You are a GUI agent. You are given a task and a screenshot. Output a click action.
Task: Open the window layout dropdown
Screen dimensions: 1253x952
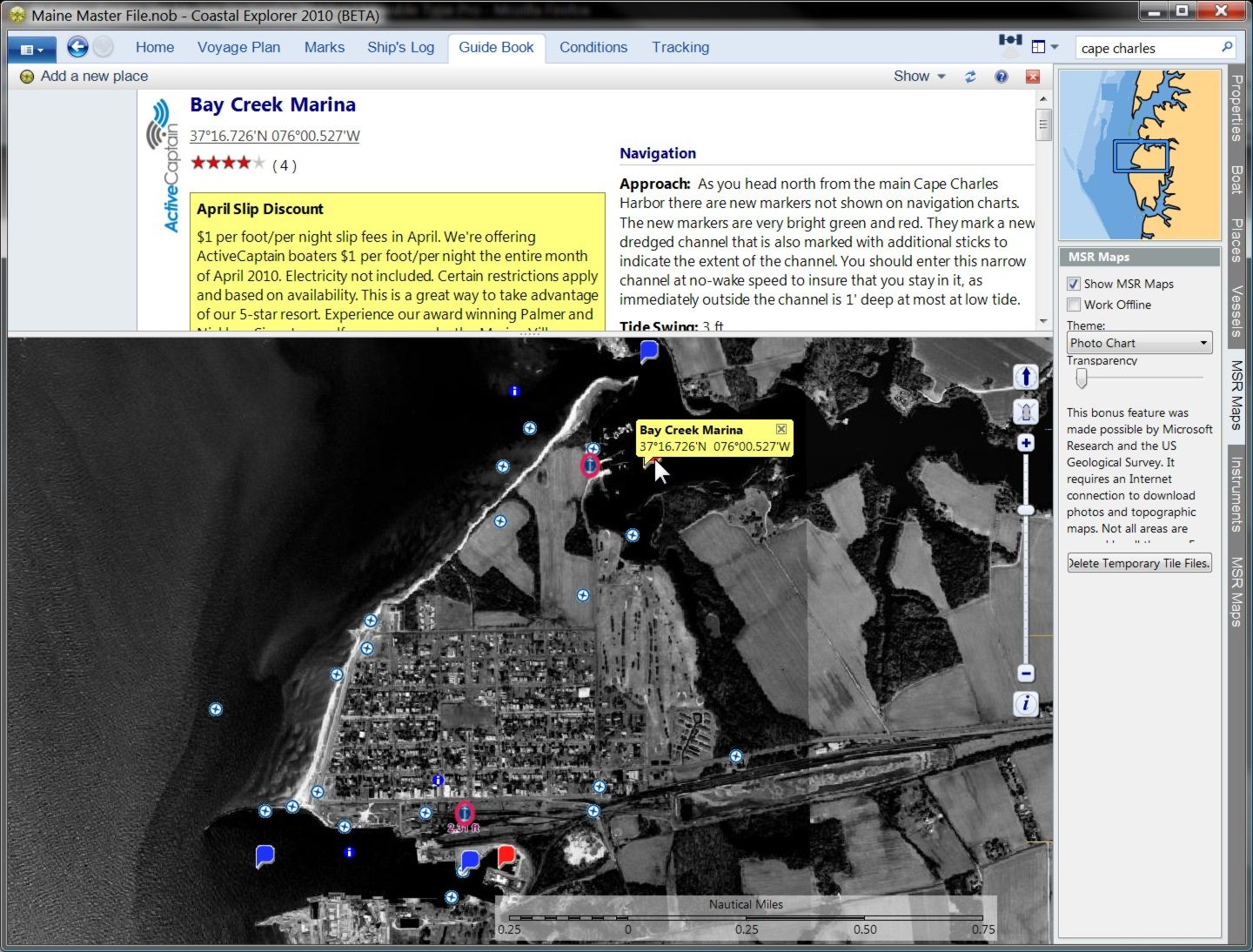[x=1044, y=47]
